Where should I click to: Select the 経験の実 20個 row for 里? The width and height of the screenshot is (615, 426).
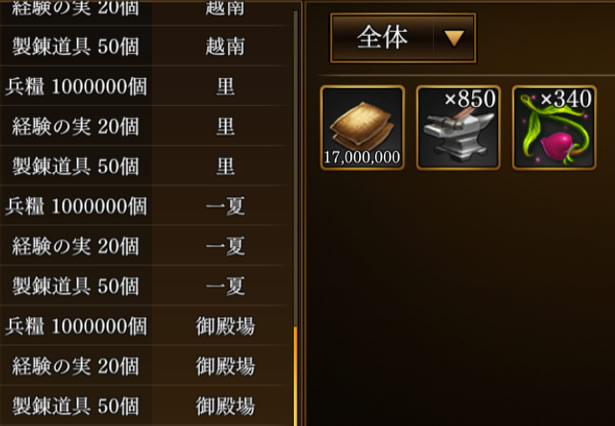pos(146,126)
